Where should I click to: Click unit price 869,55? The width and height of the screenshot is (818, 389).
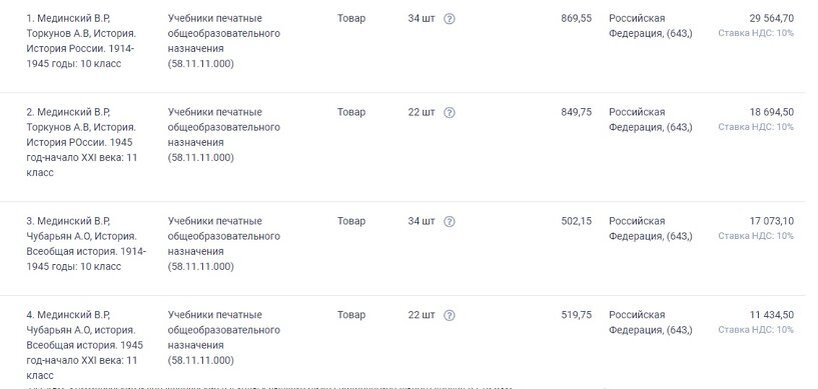pyautogui.click(x=576, y=19)
